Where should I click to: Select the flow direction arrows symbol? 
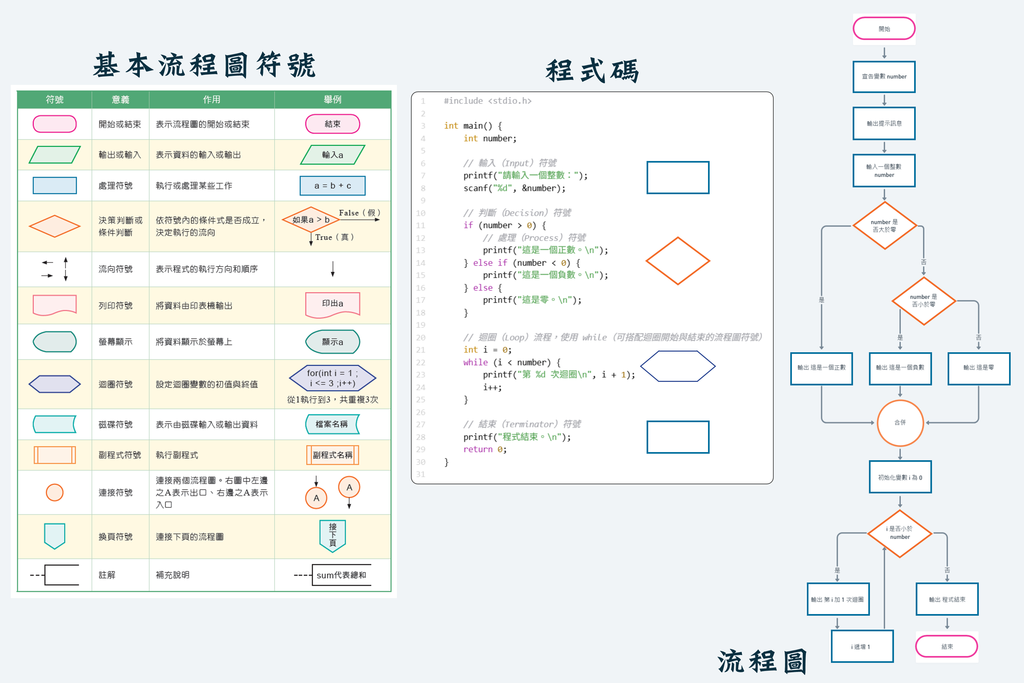[x=54, y=267]
